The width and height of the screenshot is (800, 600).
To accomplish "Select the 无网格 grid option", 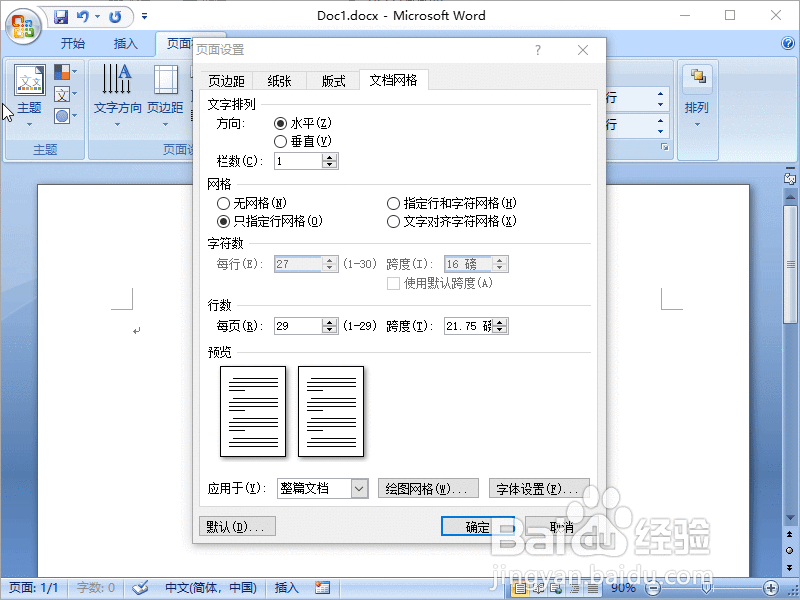I will [x=221, y=204].
